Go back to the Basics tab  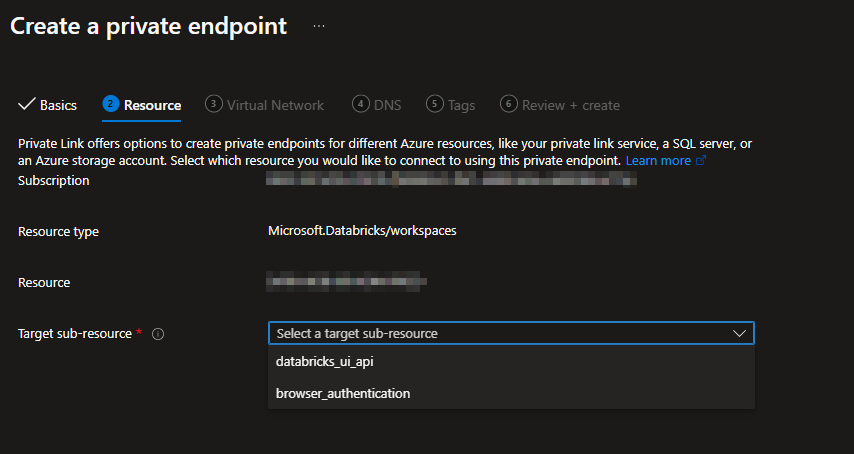tap(47, 105)
